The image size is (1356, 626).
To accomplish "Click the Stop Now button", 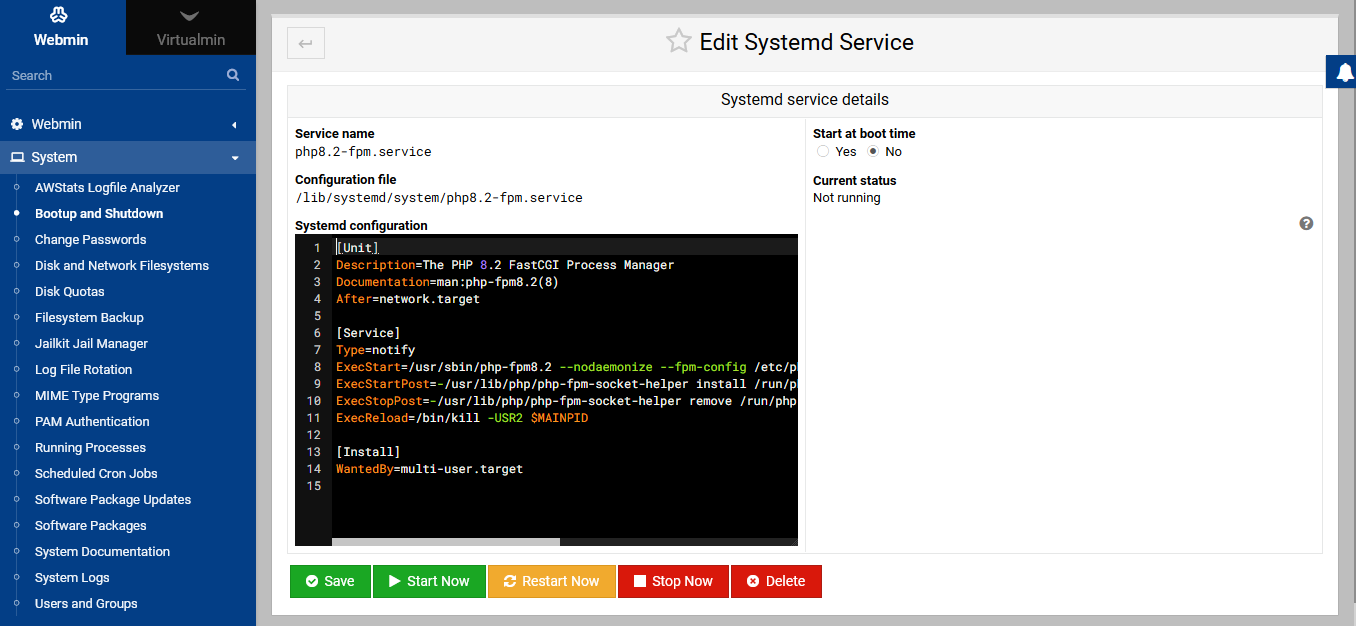I will click(673, 581).
